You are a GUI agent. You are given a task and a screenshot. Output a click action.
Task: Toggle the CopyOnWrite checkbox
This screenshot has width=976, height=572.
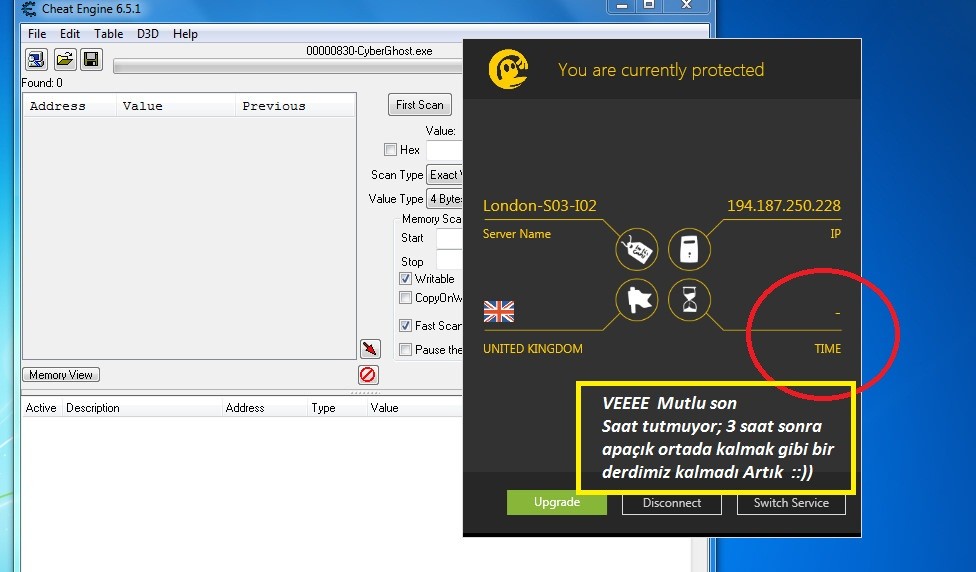405,298
